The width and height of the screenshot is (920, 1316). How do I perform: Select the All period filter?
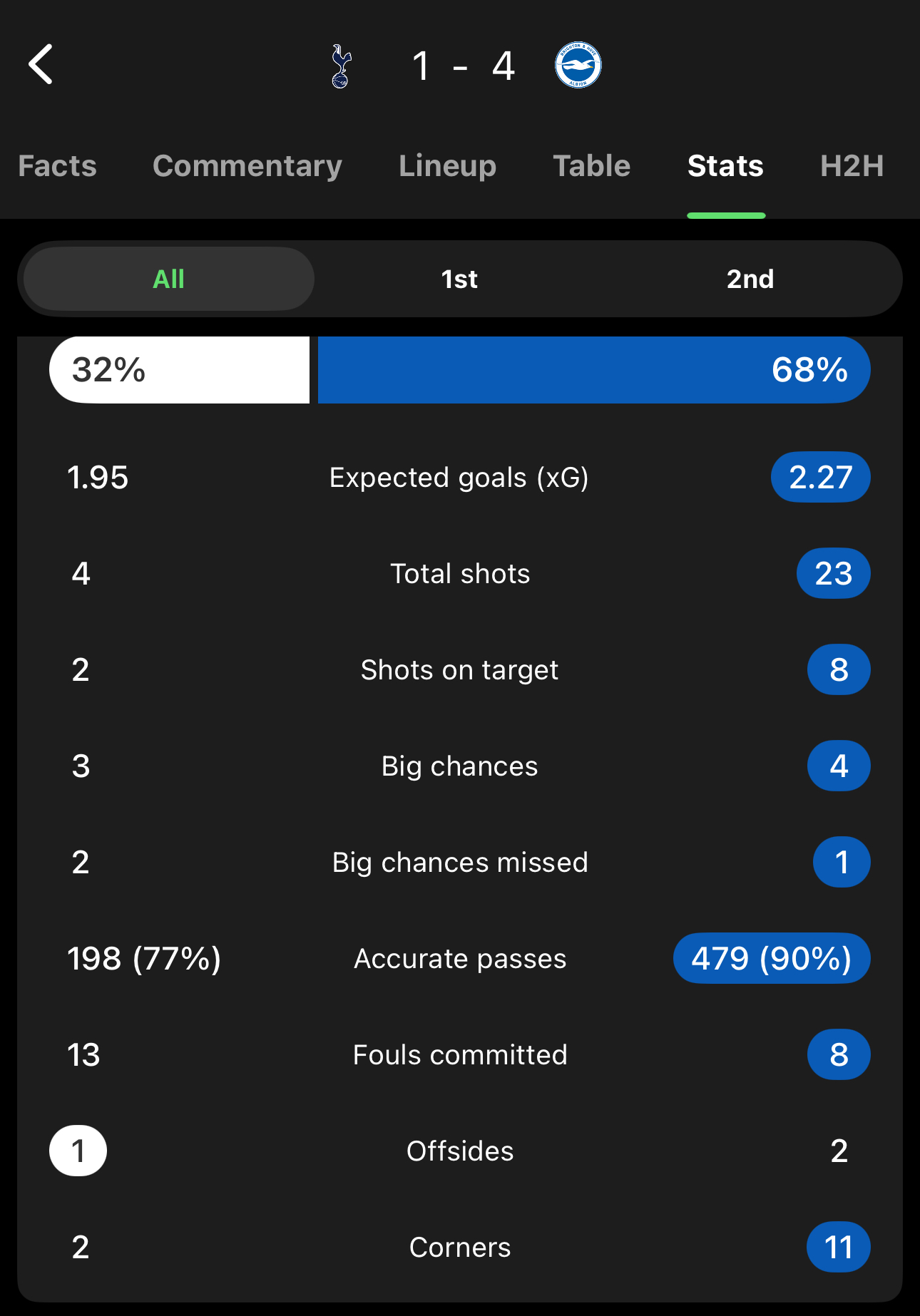(x=169, y=279)
